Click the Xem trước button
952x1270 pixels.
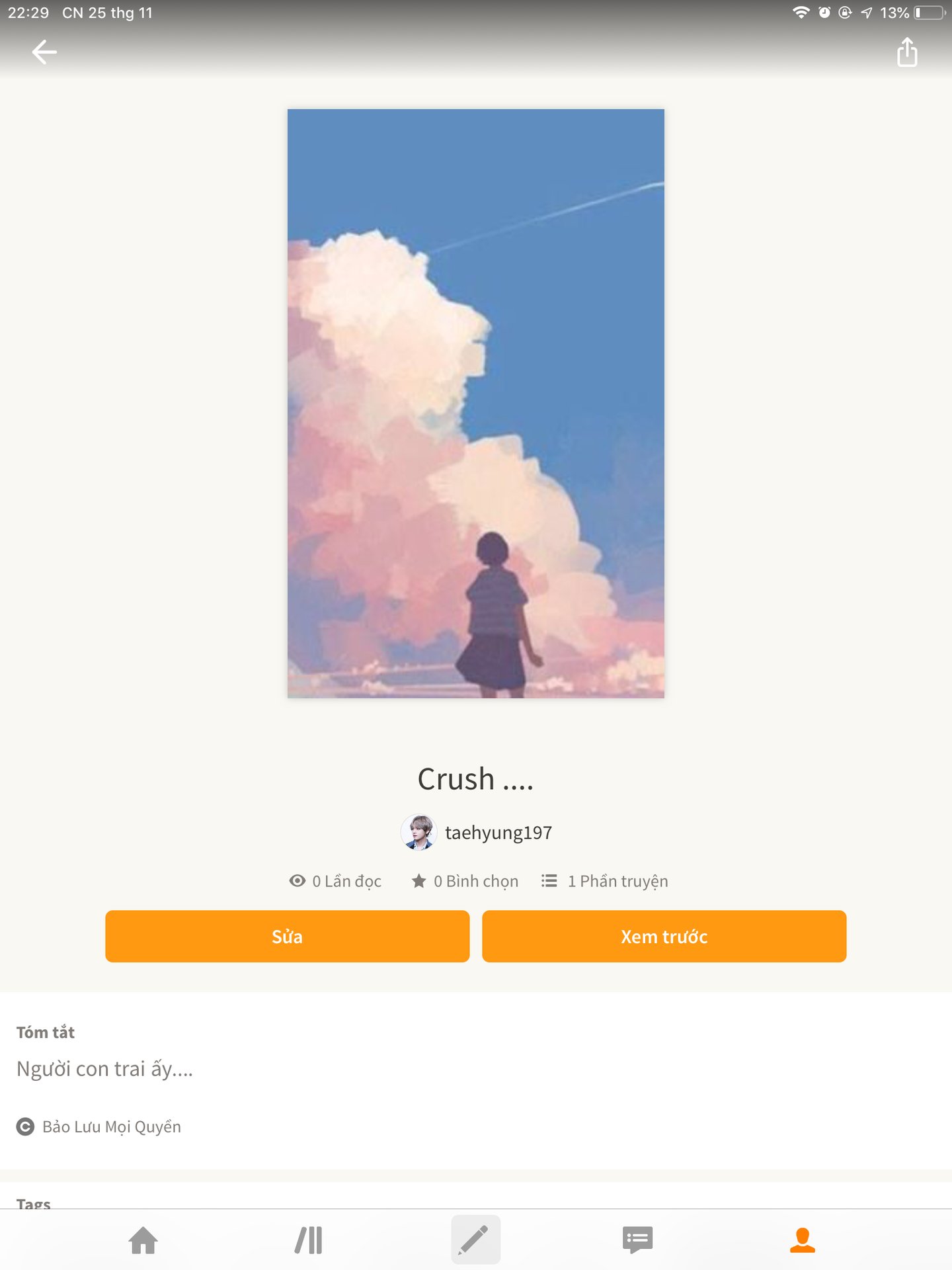(x=664, y=937)
